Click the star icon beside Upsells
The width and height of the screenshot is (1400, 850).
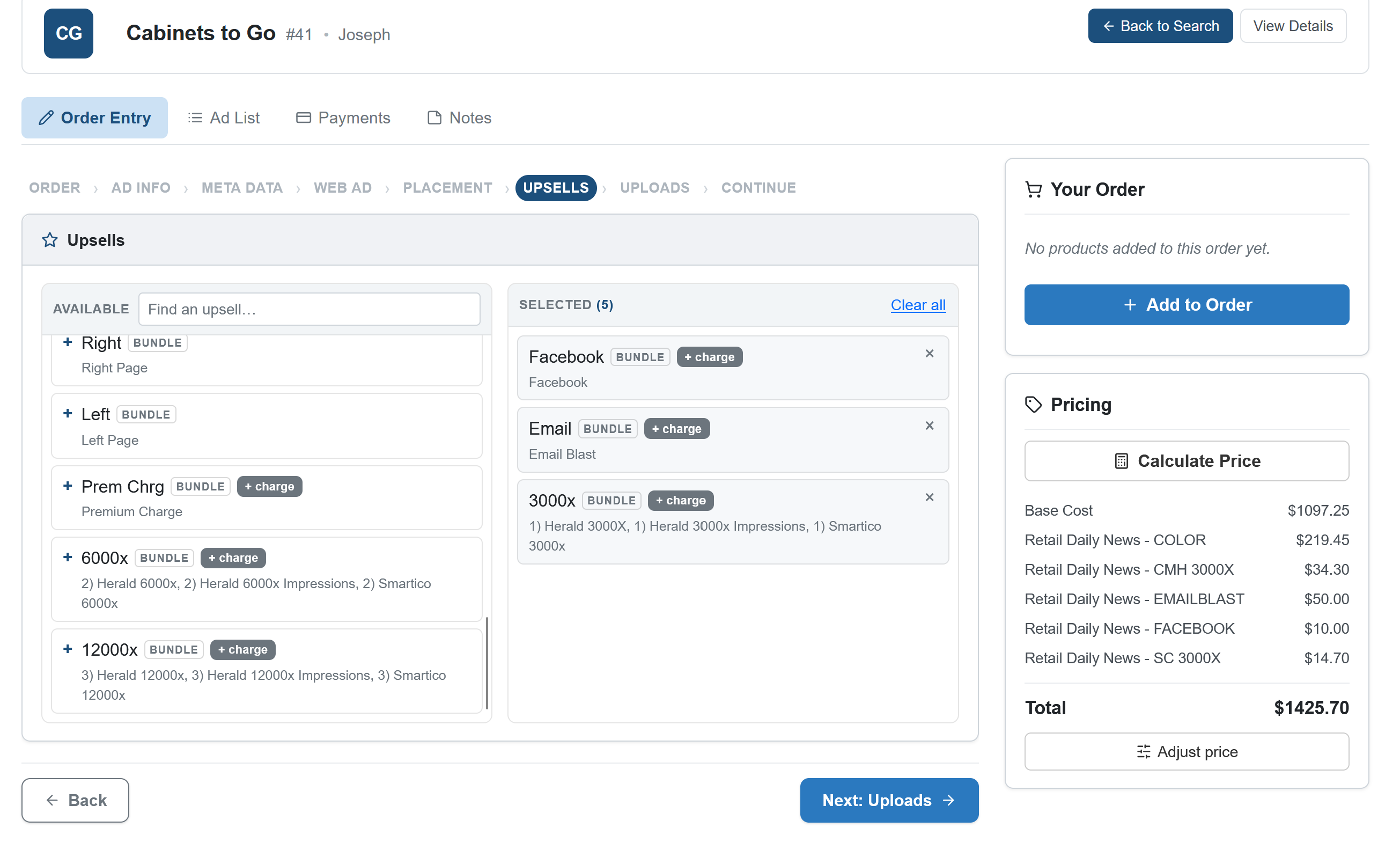point(50,241)
